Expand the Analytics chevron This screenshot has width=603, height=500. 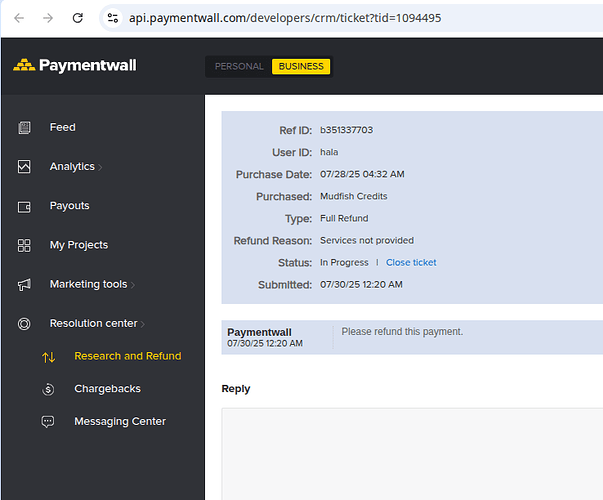point(100,167)
